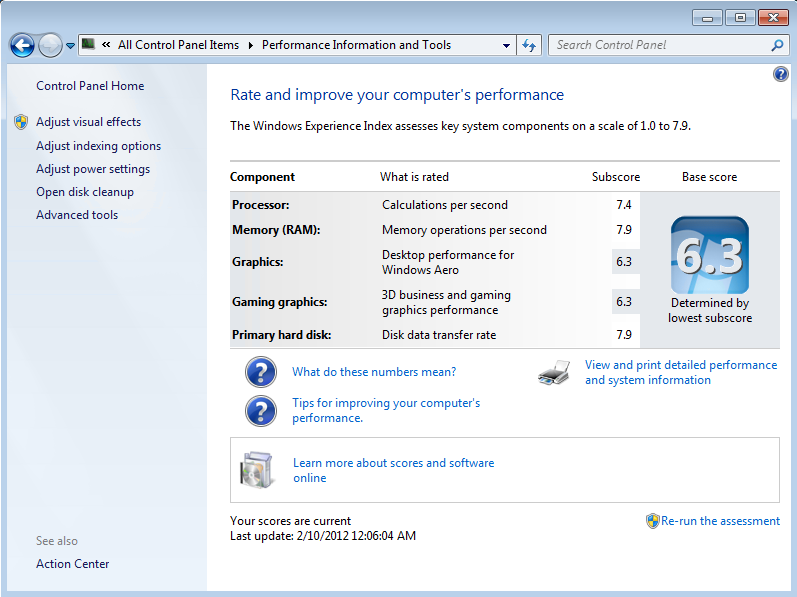Open 'What do these numbers mean?' link
Screen dimensions: 797x597
pyautogui.click(x=374, y=372)
